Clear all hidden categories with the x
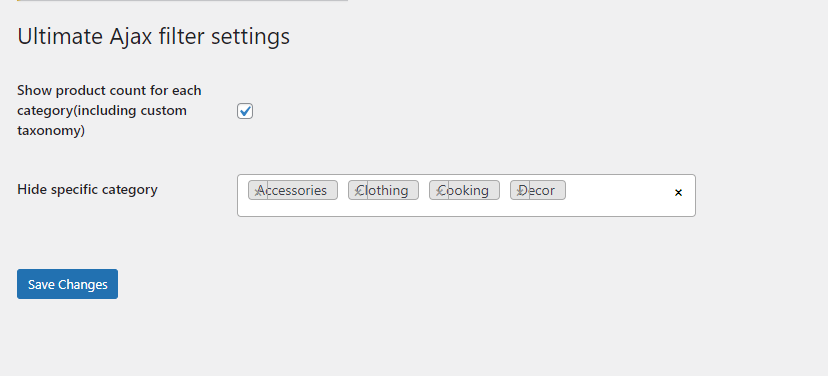 [x=679, y=193]
